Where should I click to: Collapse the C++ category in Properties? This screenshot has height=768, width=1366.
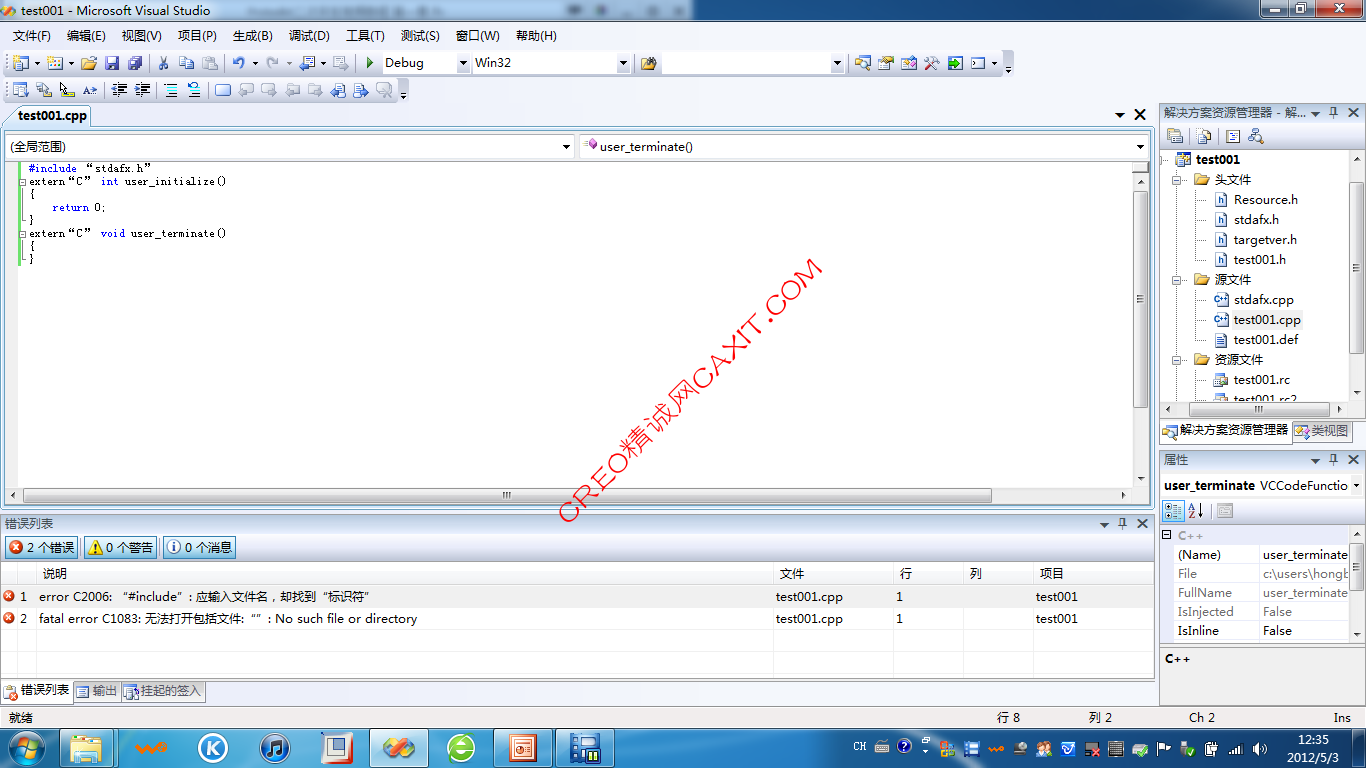tap(1166, 535)
